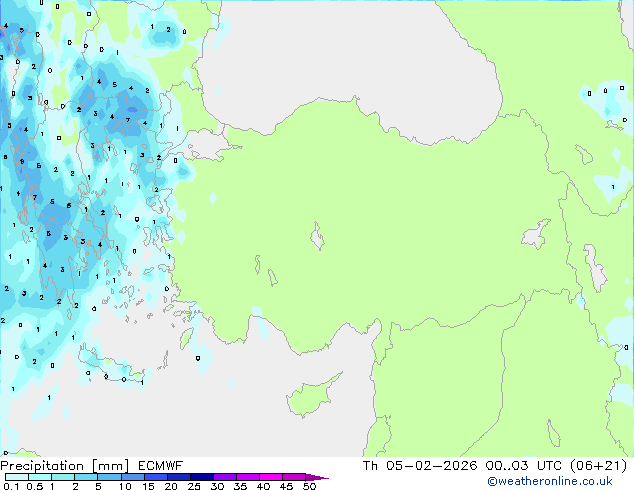634x490 pixels.
Task: Click the '00..03 UTC' time text
Action: (524, 466)
